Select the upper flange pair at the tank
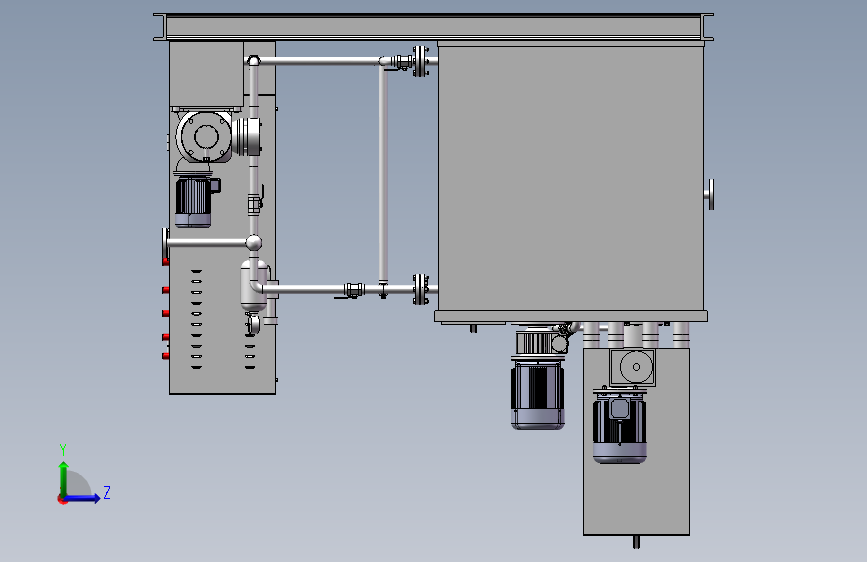The height and width of the screenshot is (562, 867). coord(421,61)
